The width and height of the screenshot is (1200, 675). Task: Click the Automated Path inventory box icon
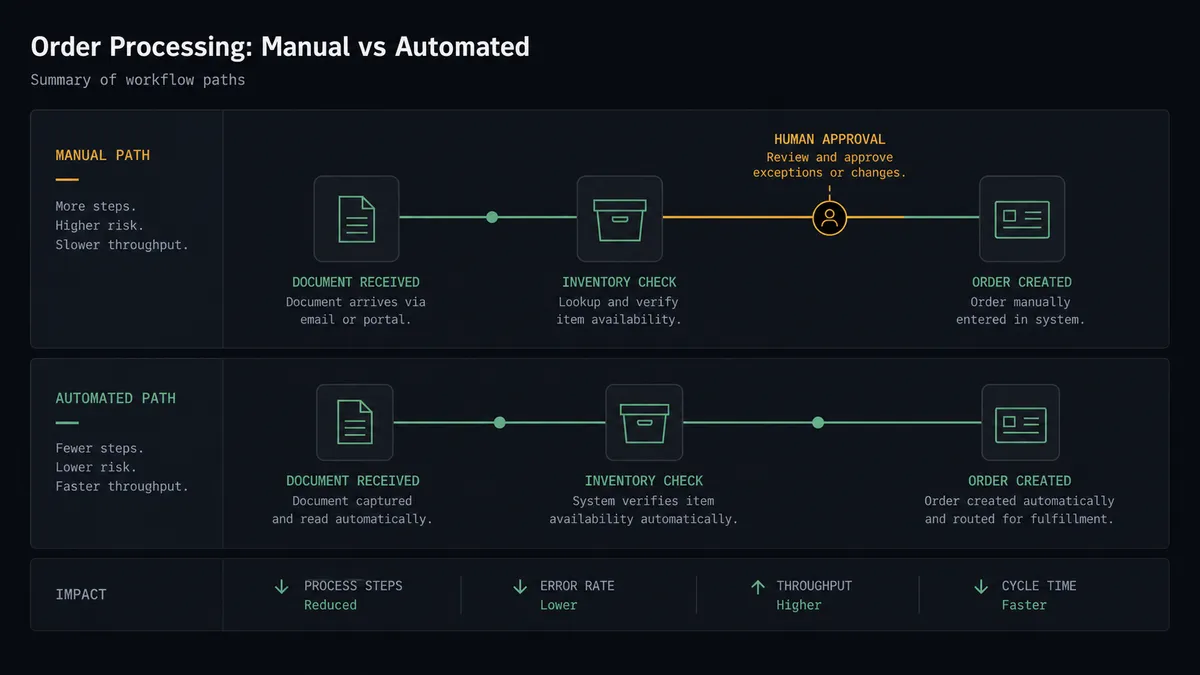pos(644,422)
